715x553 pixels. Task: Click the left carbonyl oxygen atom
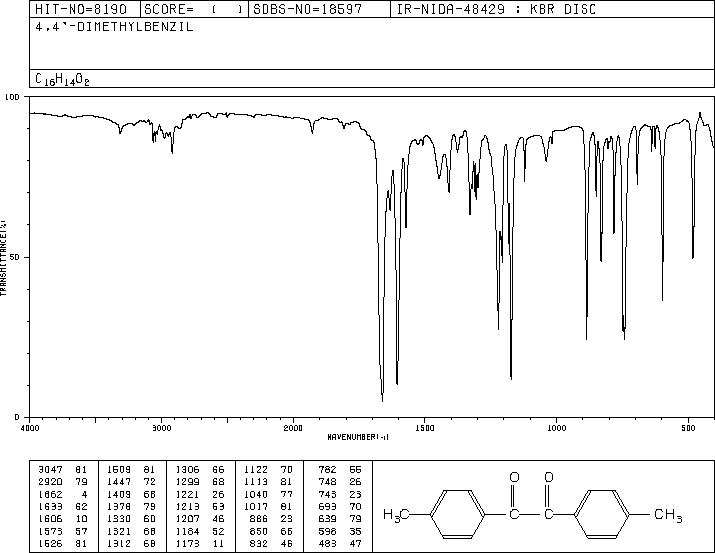coord(514,477)
